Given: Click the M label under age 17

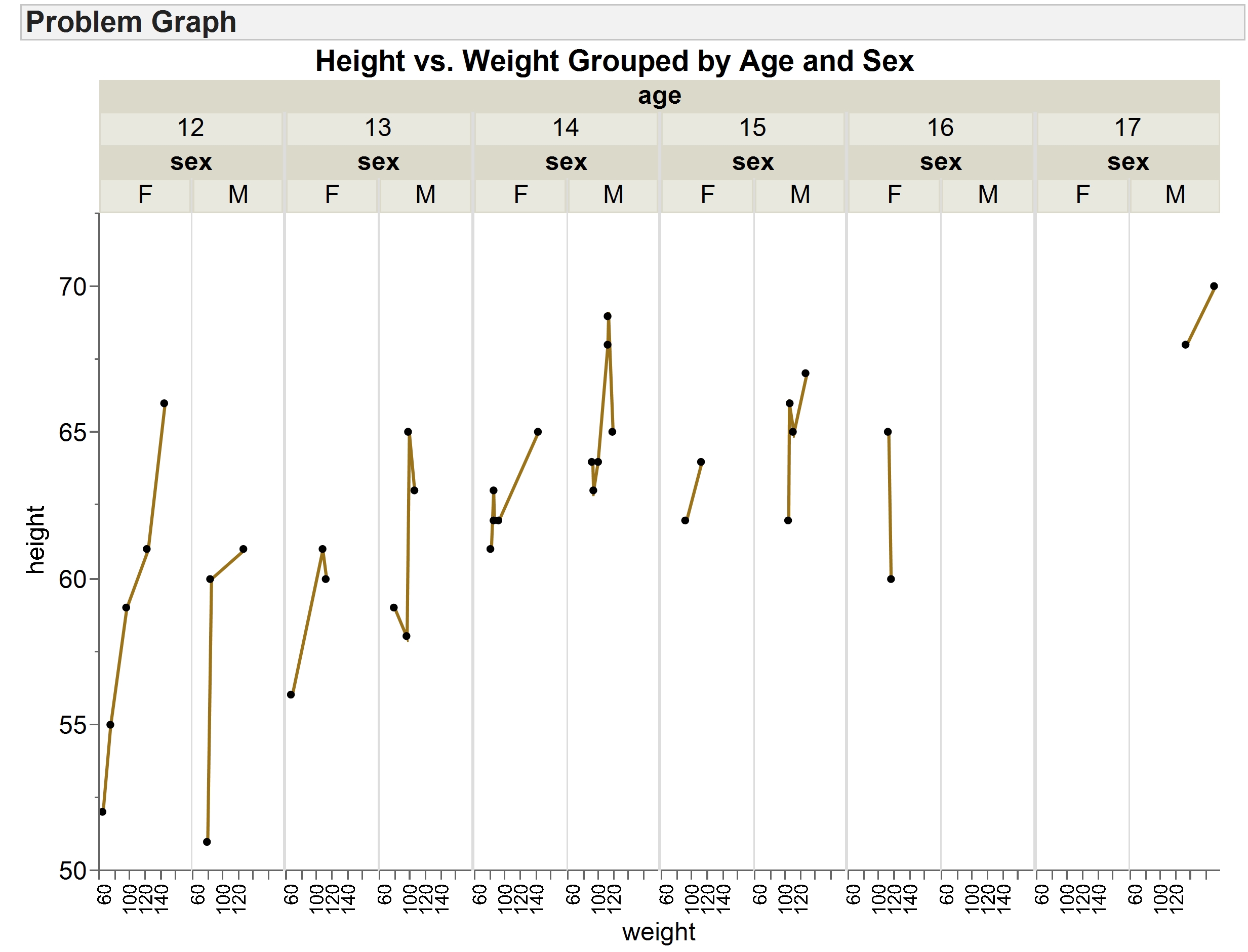Looking at the screenshot, I should [1176, 195].
